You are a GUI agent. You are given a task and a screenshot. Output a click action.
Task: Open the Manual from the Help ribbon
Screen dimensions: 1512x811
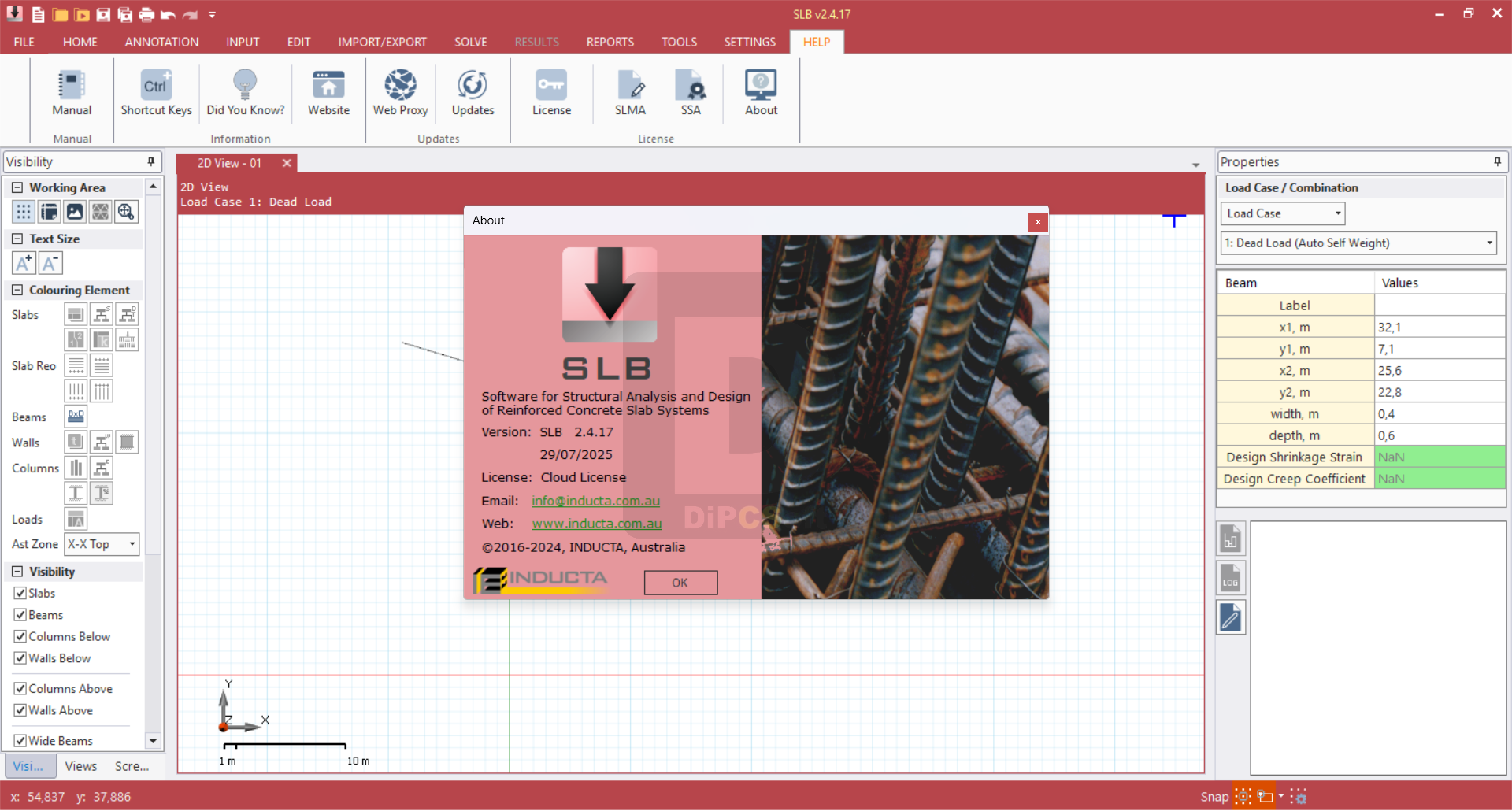pos(72,93)
